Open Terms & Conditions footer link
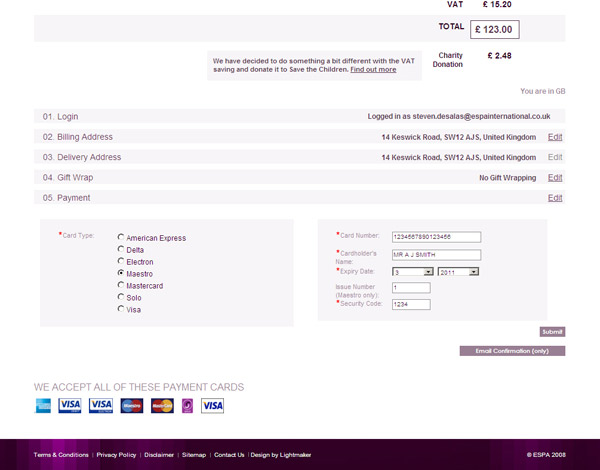600x470 pixels. pyautogui.click(x=61, y=455)
